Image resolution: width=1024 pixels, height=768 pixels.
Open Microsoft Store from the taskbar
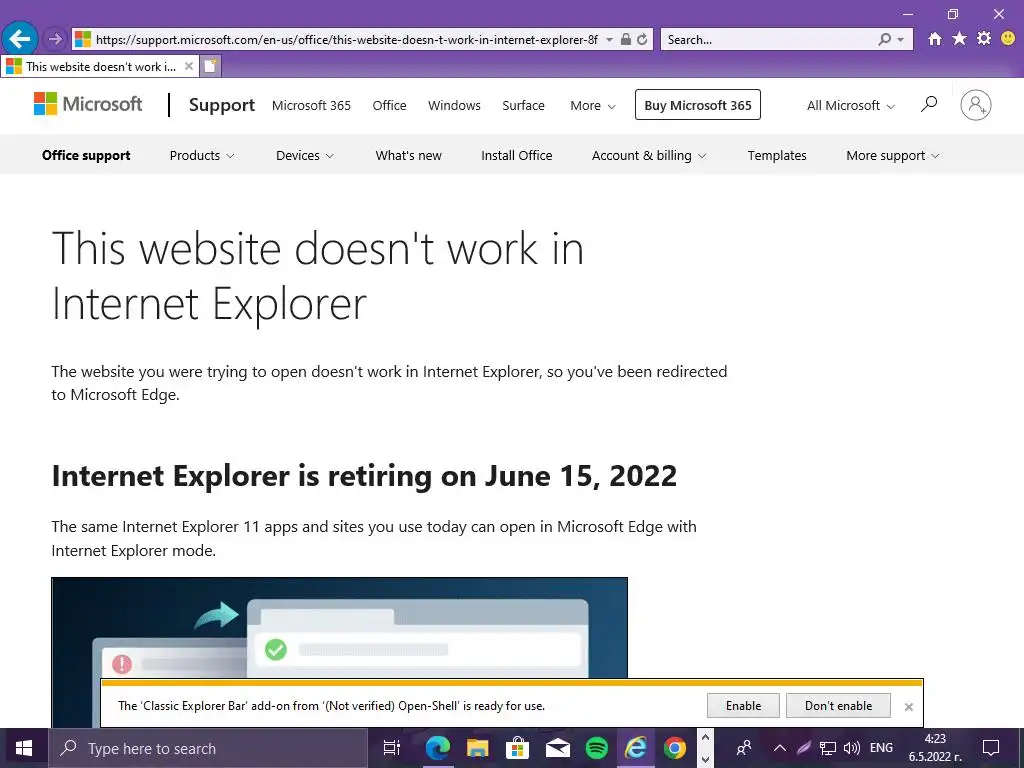pos(517,748)
